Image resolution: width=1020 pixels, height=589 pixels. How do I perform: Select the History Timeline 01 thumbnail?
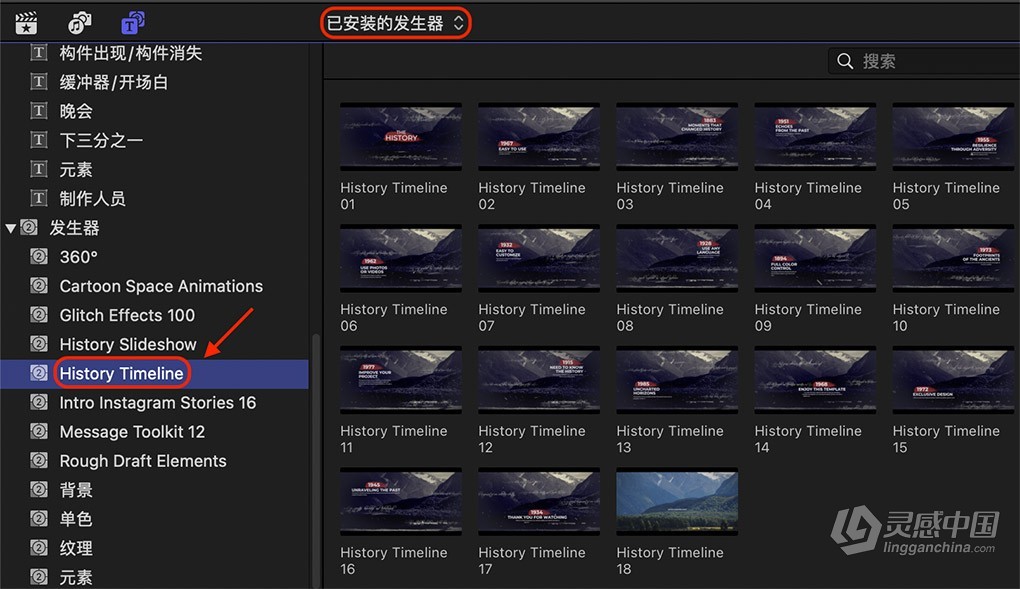tap(401, 137)
